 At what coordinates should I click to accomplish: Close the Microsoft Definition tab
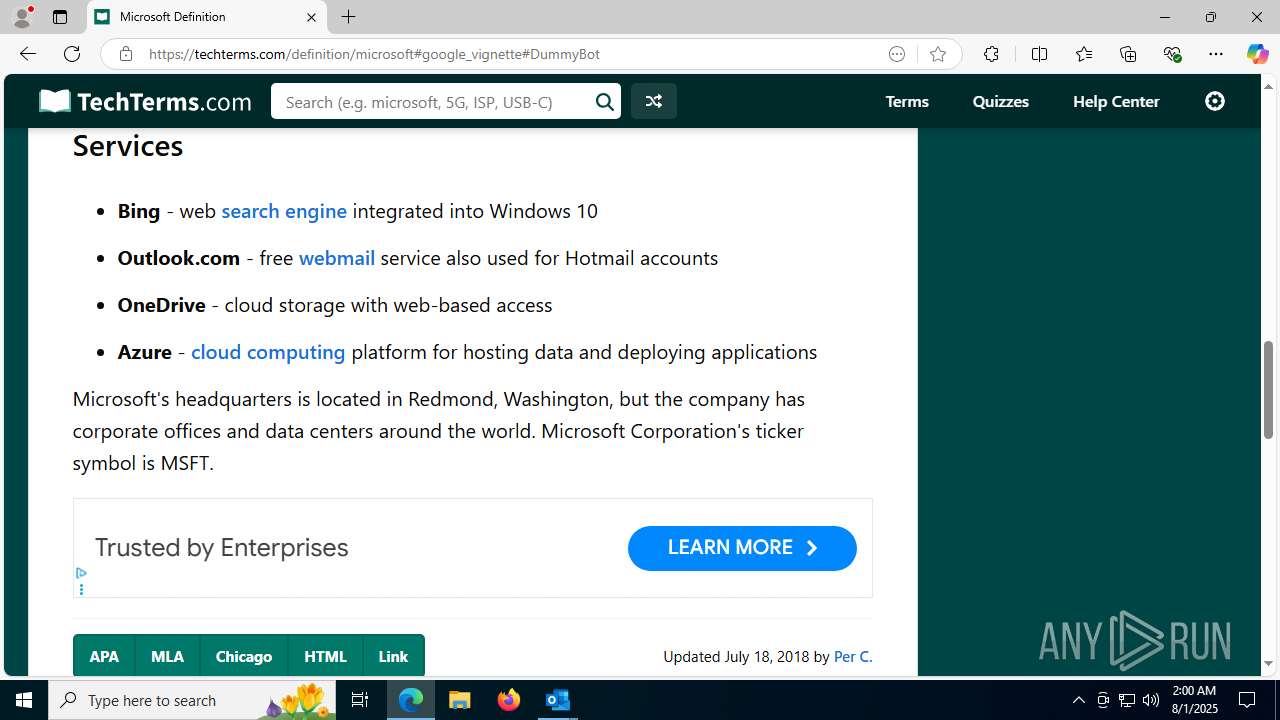[311, 17]
